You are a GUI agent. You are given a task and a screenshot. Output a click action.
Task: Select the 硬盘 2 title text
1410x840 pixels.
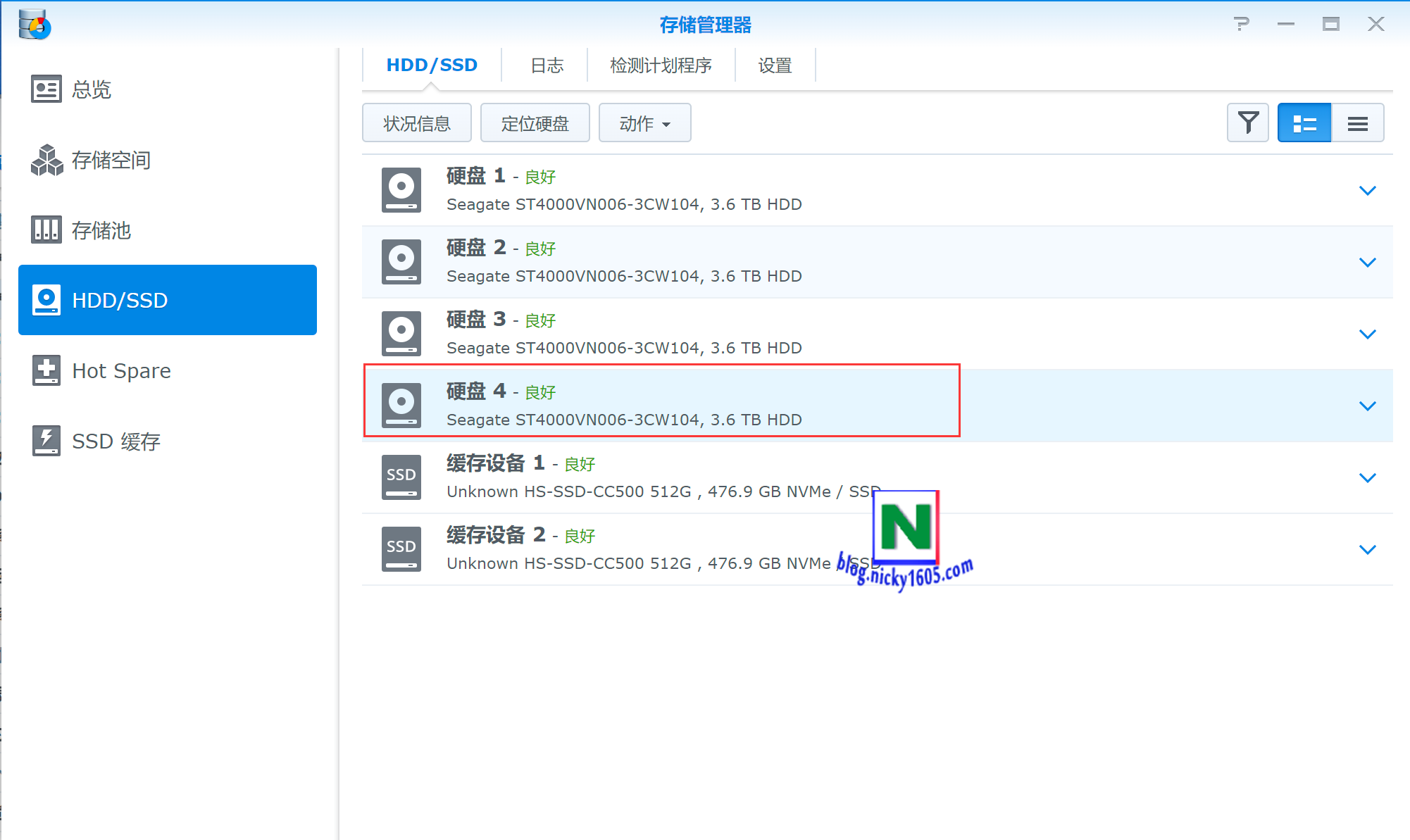[476, 248]
